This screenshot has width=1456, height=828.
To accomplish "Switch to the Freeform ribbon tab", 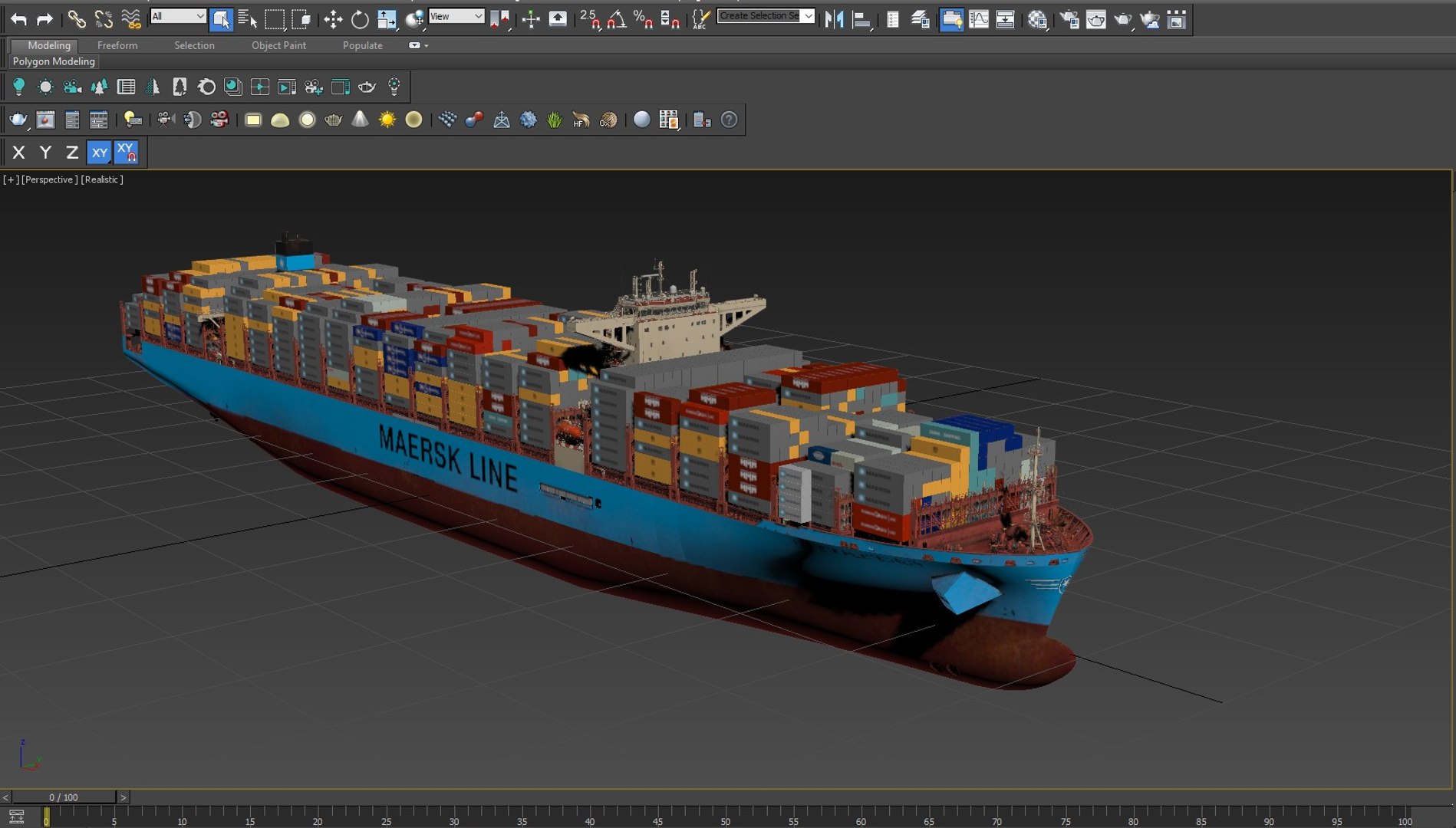I will point(117,45).
